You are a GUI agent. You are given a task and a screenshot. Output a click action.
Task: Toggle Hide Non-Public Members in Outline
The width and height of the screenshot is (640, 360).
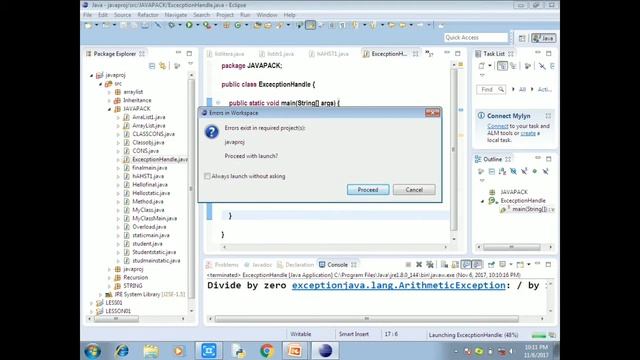(535, 171)
